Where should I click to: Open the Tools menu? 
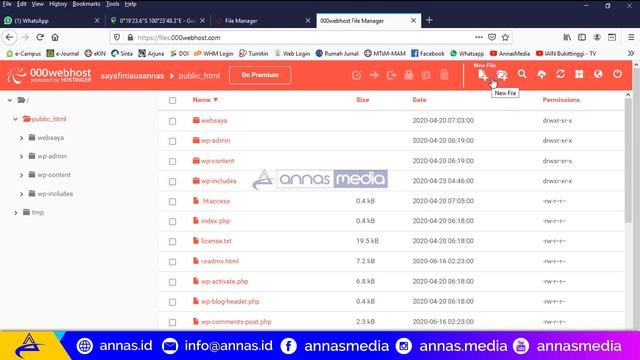(112, 4)
